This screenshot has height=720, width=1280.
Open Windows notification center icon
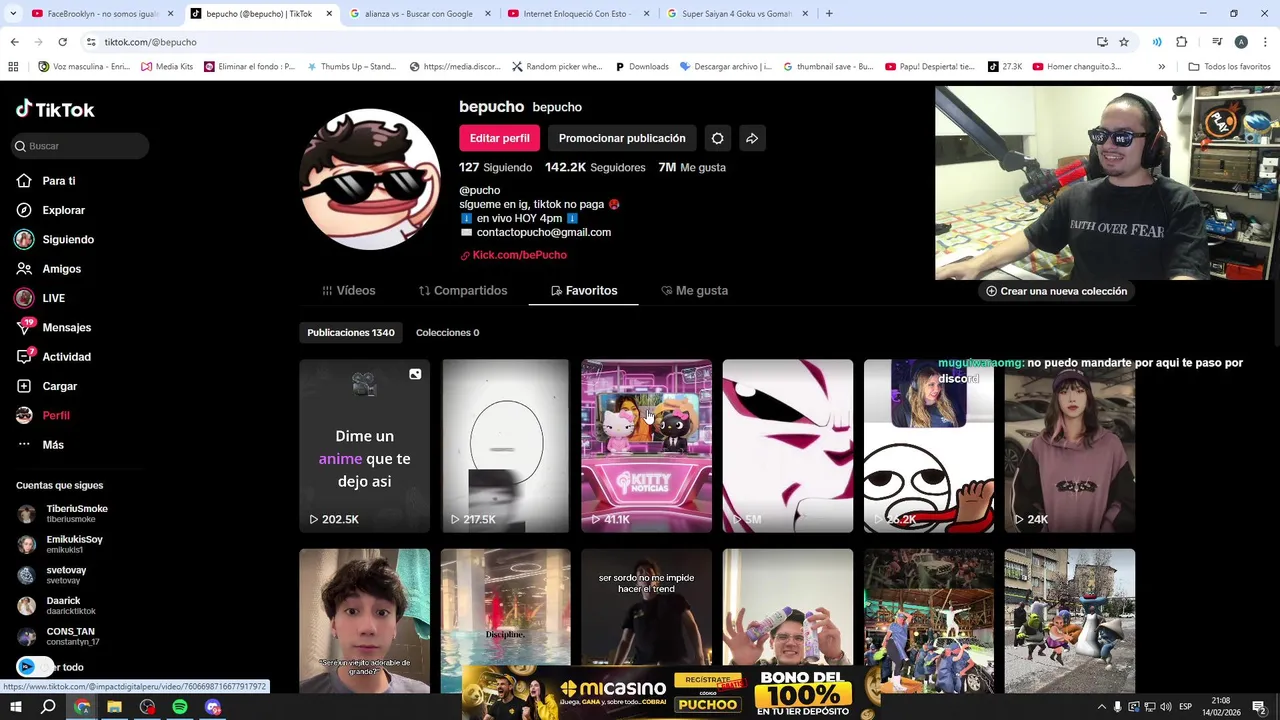pos(1259,707)
